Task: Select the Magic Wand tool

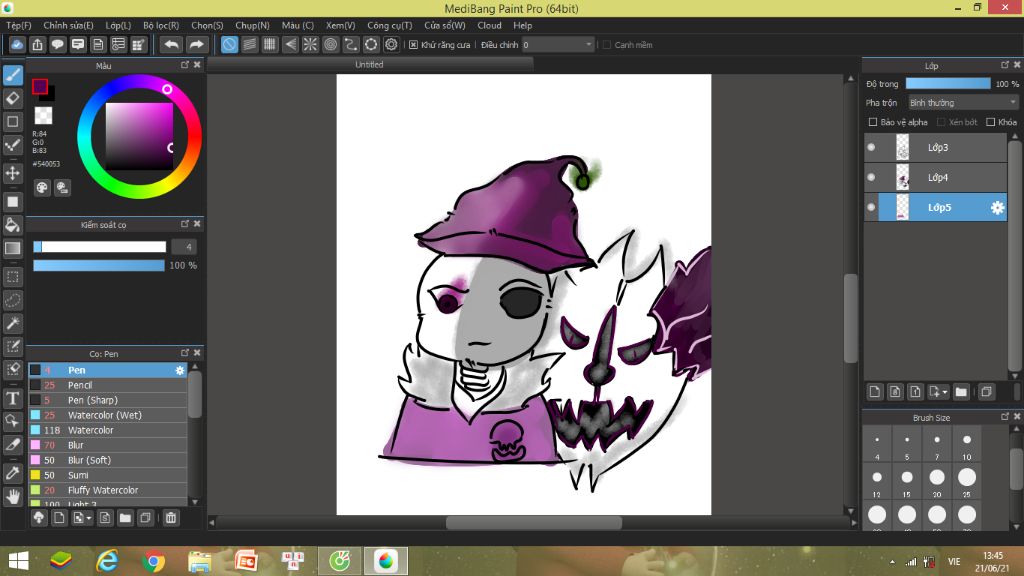Action: click(12, 323)
